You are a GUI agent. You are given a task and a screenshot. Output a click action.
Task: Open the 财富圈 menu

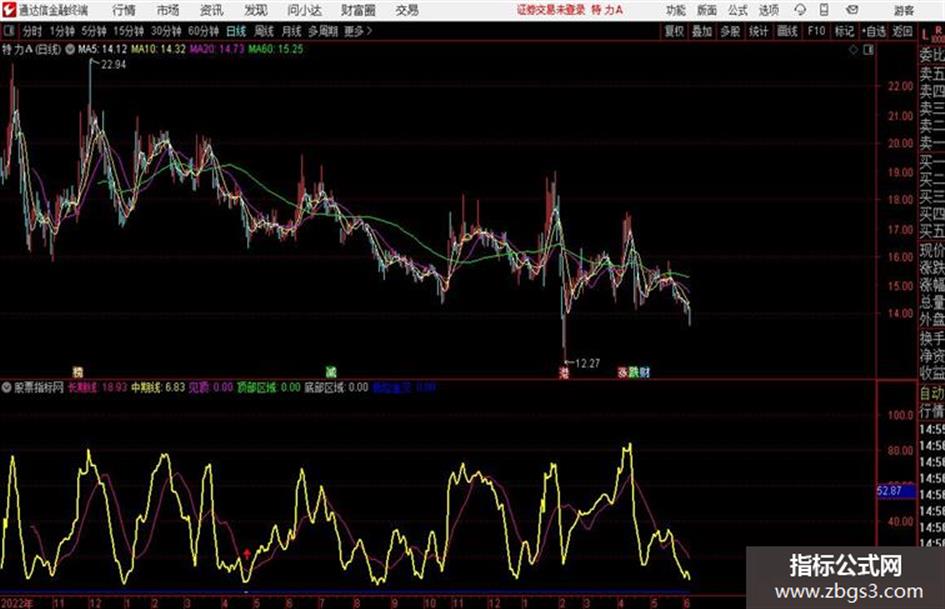[358, 10]
